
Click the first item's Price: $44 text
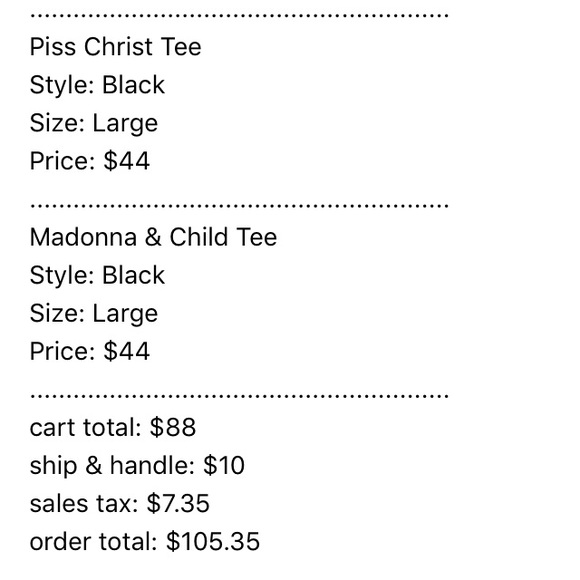click(x=90, y=161)
